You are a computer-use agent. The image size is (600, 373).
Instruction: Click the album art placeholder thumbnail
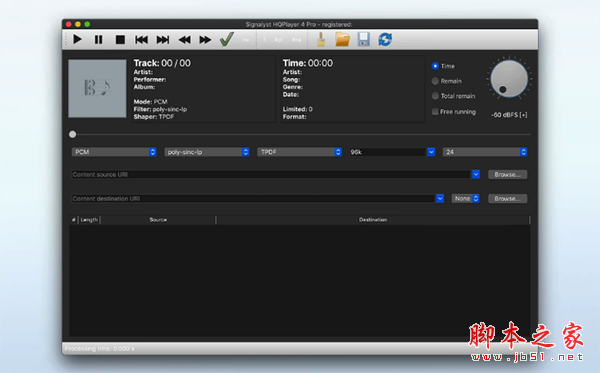click(97, 88)
